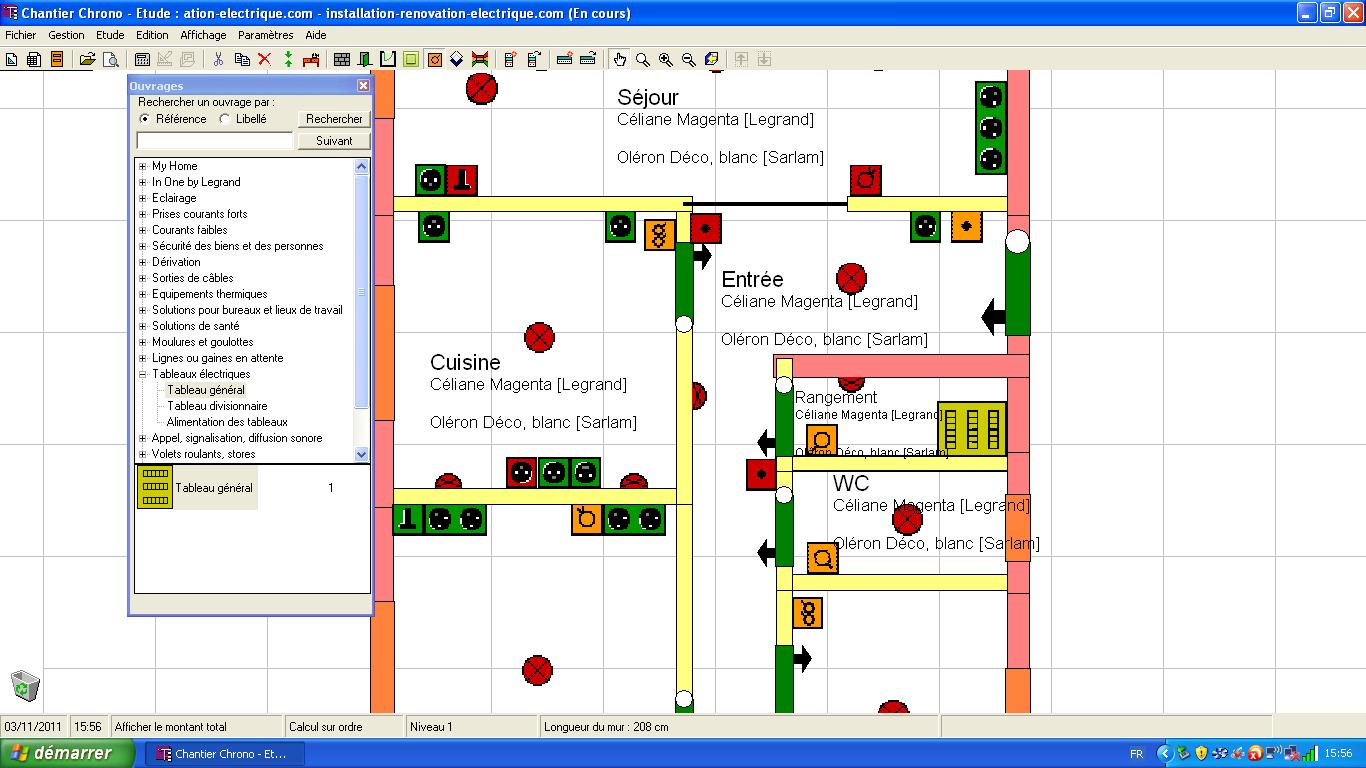Select the green door tool icon
This screenshot has height=768, width=1366.
point(365,60)
